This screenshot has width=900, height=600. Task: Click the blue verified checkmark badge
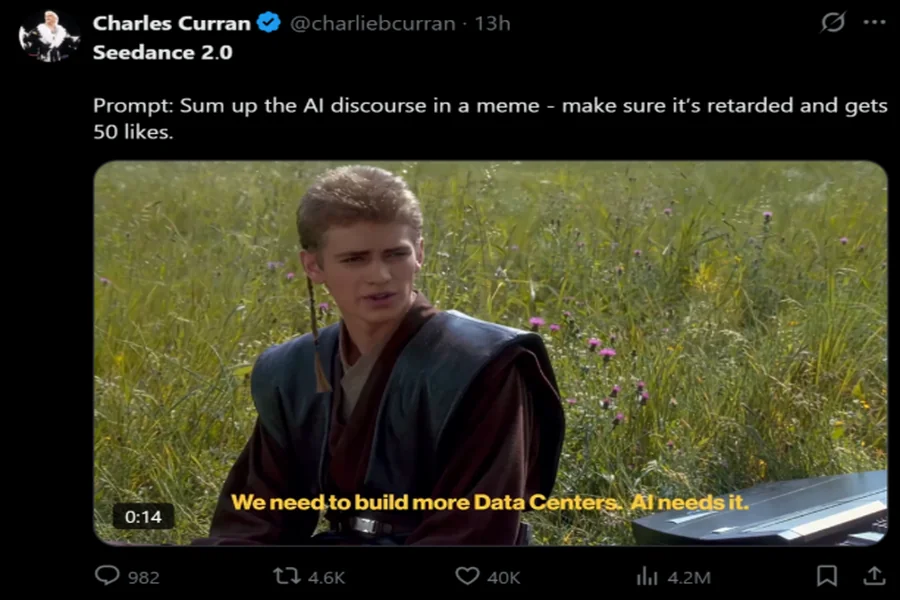[268, 22]
